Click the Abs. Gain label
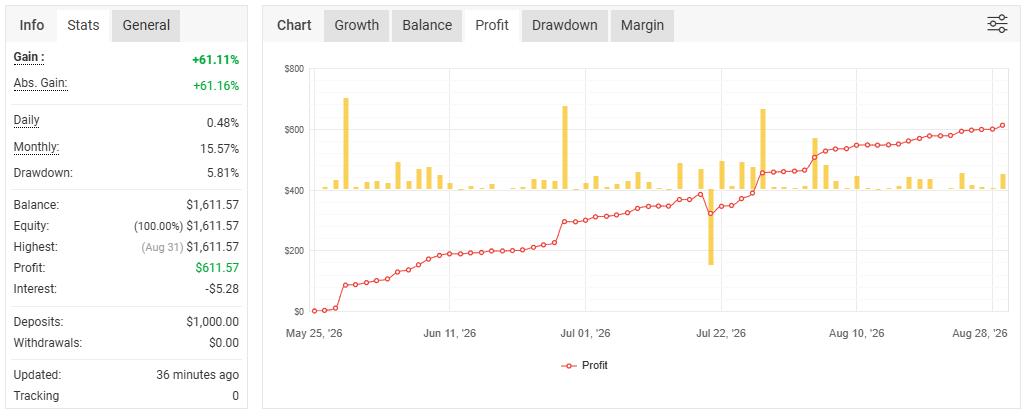 [41, 84]
